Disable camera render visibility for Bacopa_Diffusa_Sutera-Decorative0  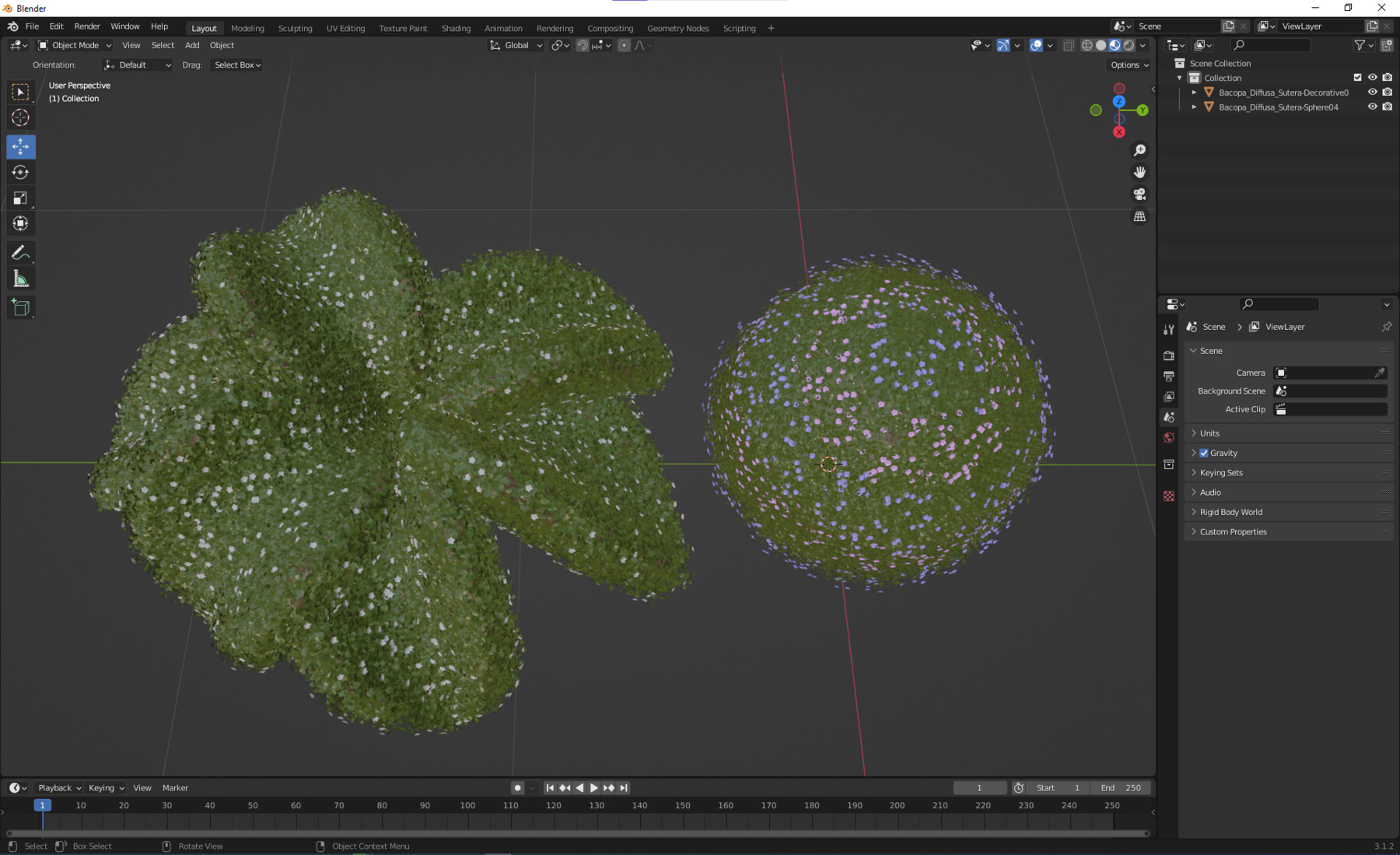1387,92
